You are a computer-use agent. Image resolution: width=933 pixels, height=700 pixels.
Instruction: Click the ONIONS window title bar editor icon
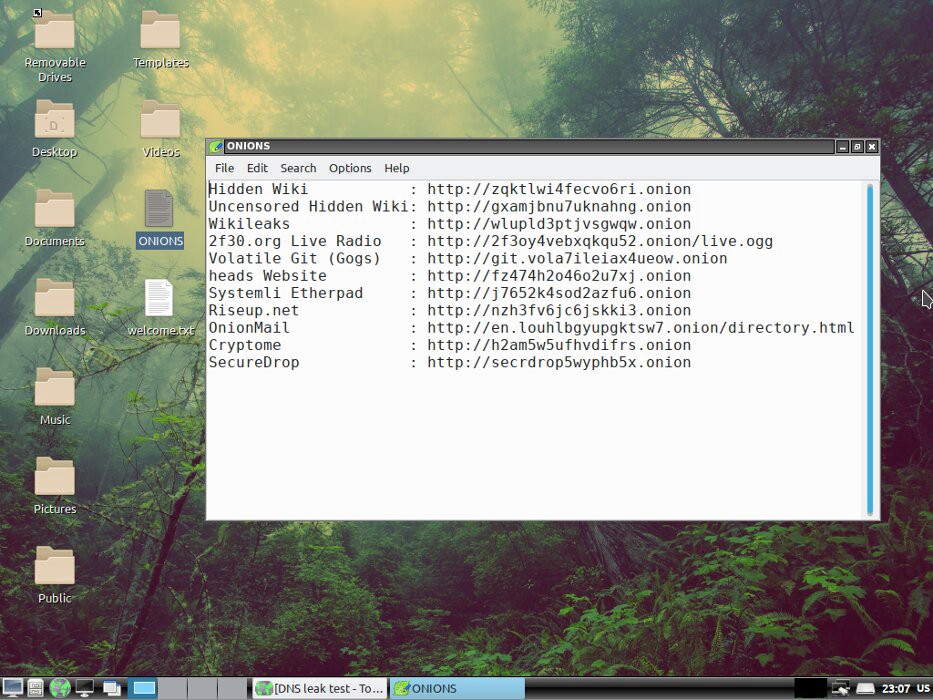[216, 146]
